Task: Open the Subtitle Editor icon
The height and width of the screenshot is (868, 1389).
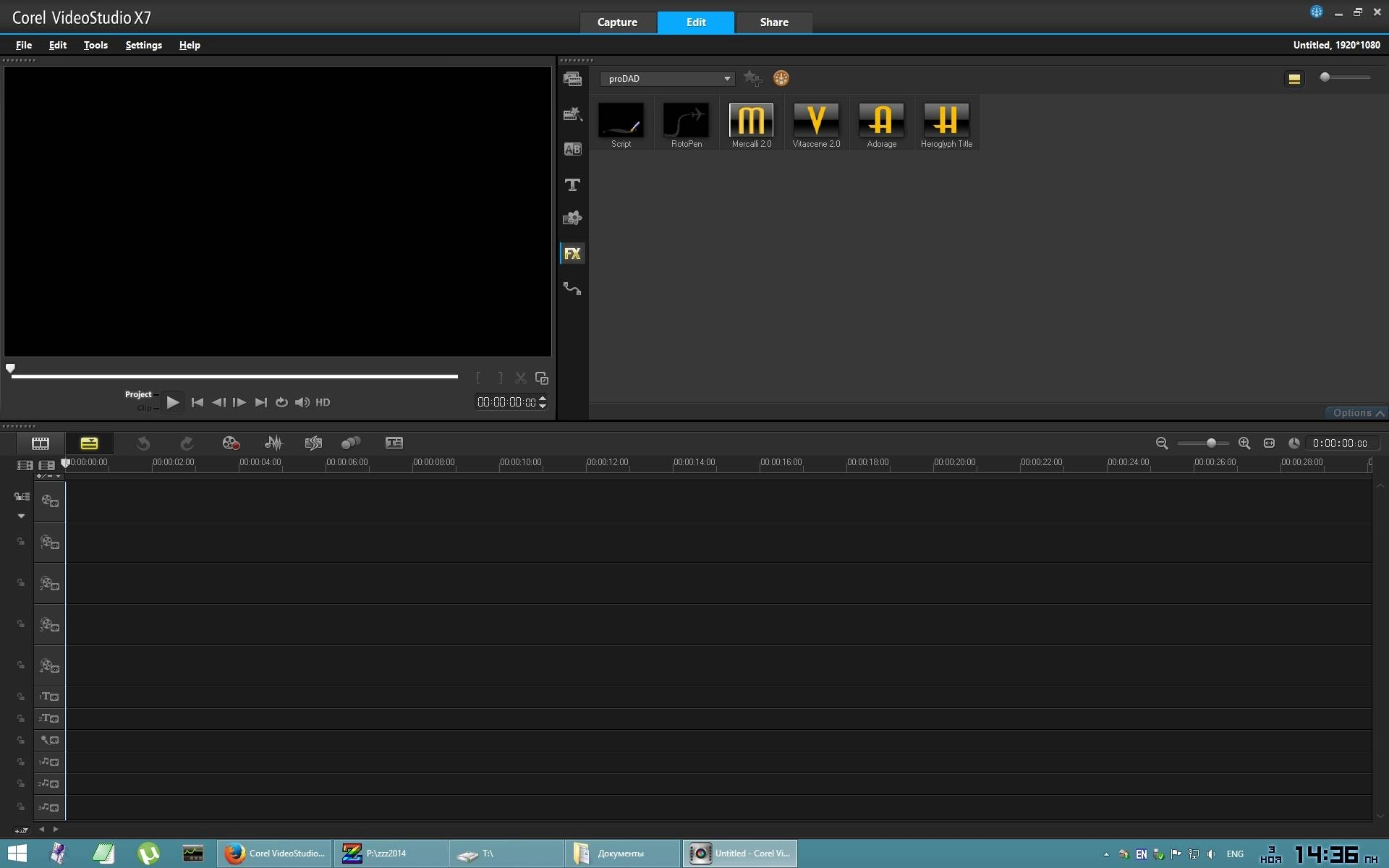Action: coord(394,443)
